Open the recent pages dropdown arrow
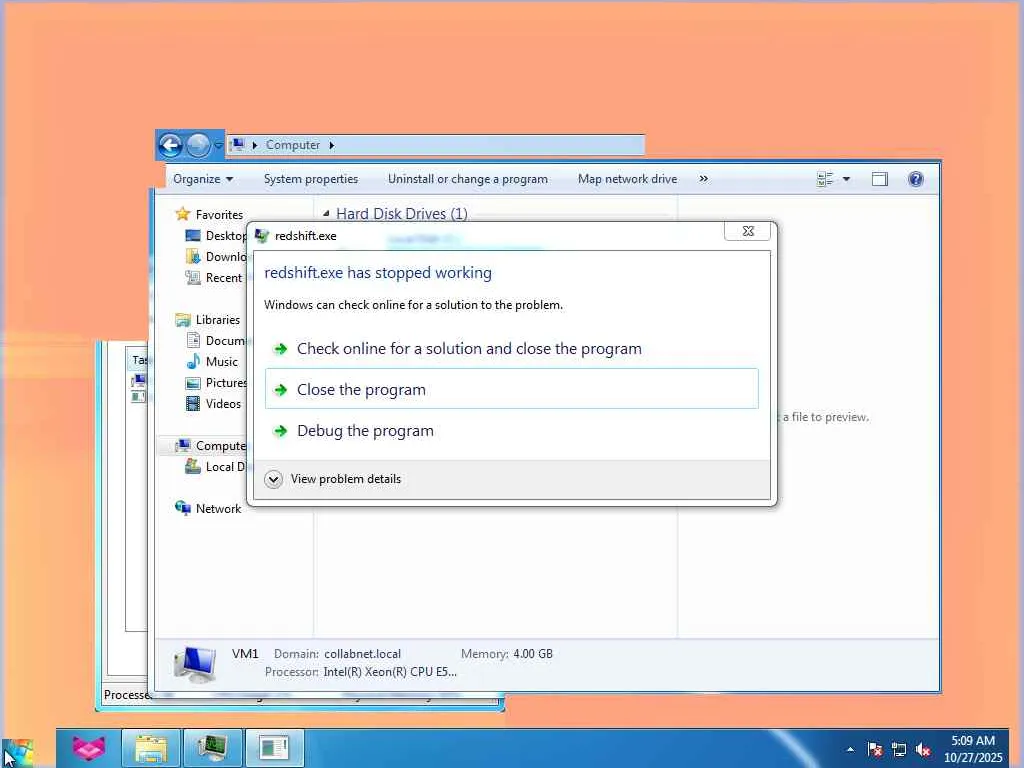The image size is (1024, 768). click(218, 145)
